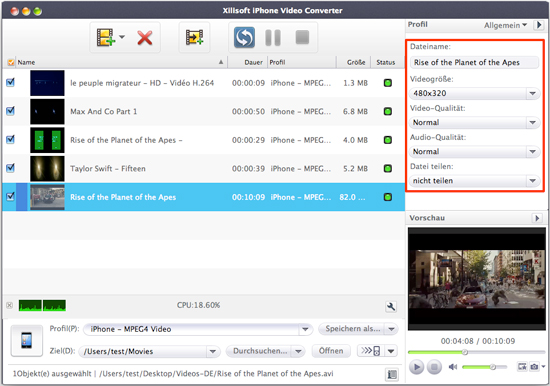
Task: Click the Durchsuchen... browse button
Action: pyautogui.click(x=259, y=351)
